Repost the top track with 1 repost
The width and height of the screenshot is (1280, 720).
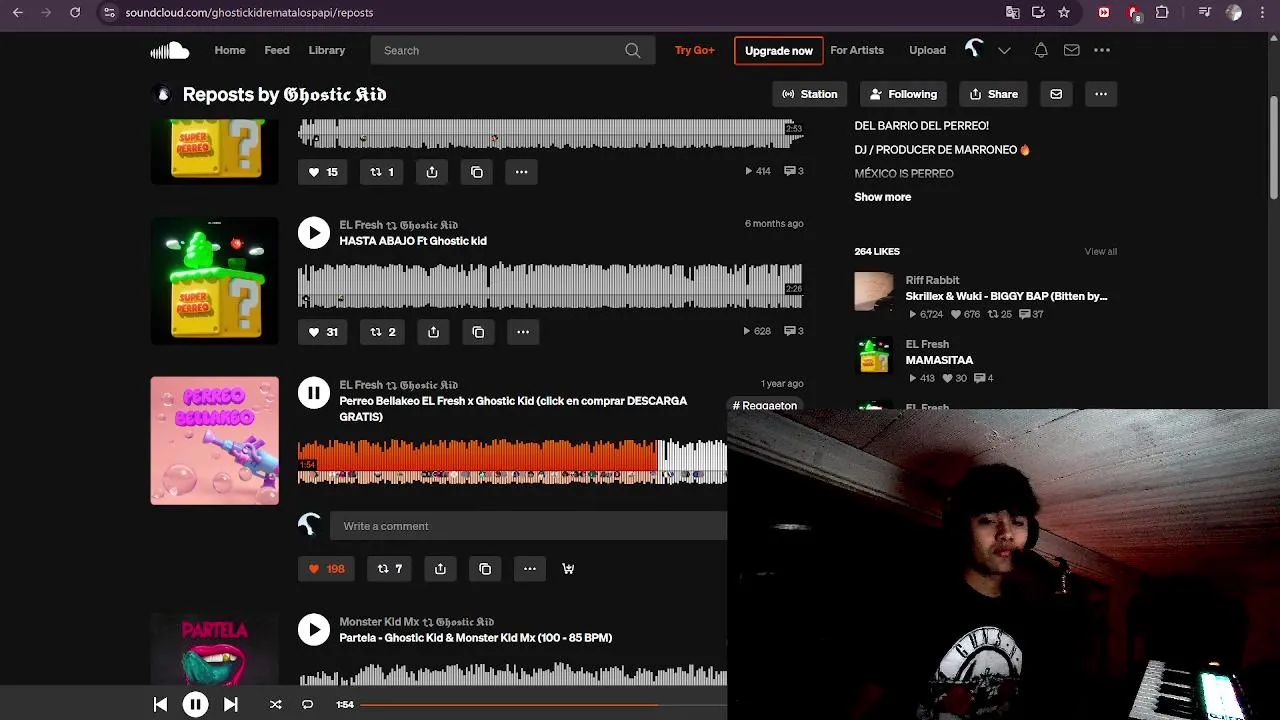click(x=382, y=172)
